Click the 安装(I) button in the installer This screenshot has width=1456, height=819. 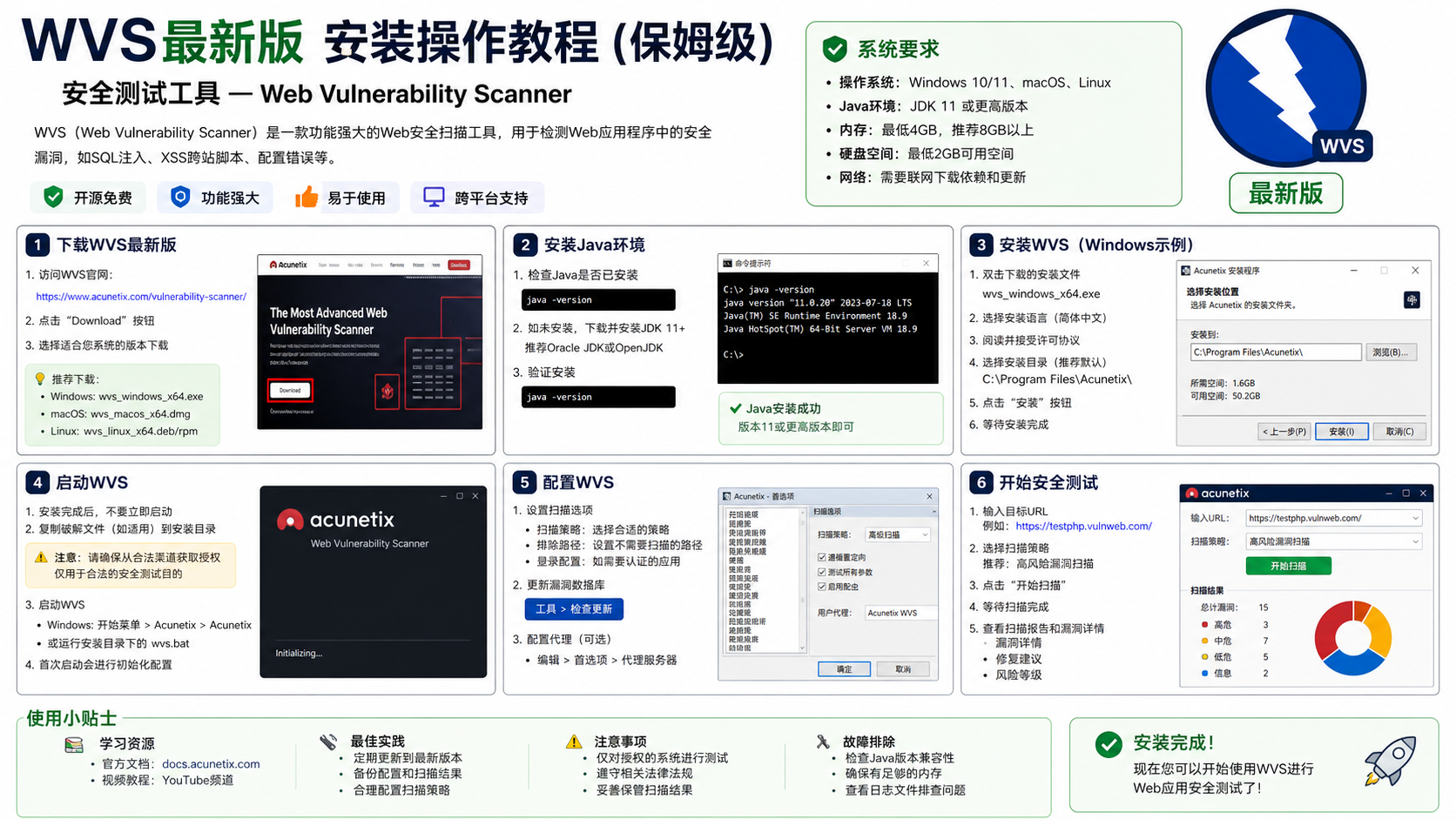[1341, 432]
